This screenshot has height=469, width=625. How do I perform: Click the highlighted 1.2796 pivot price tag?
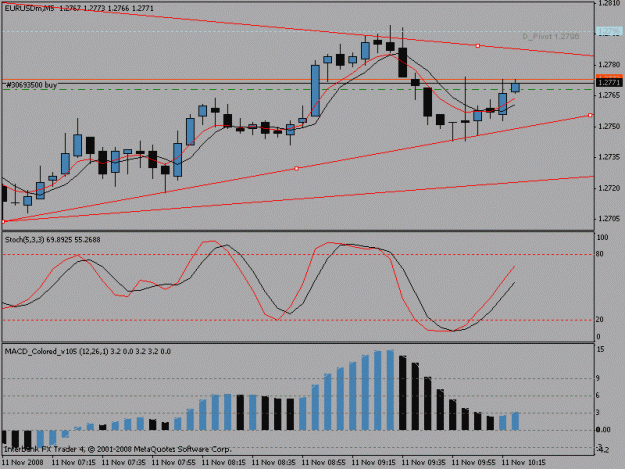(609, 31)
